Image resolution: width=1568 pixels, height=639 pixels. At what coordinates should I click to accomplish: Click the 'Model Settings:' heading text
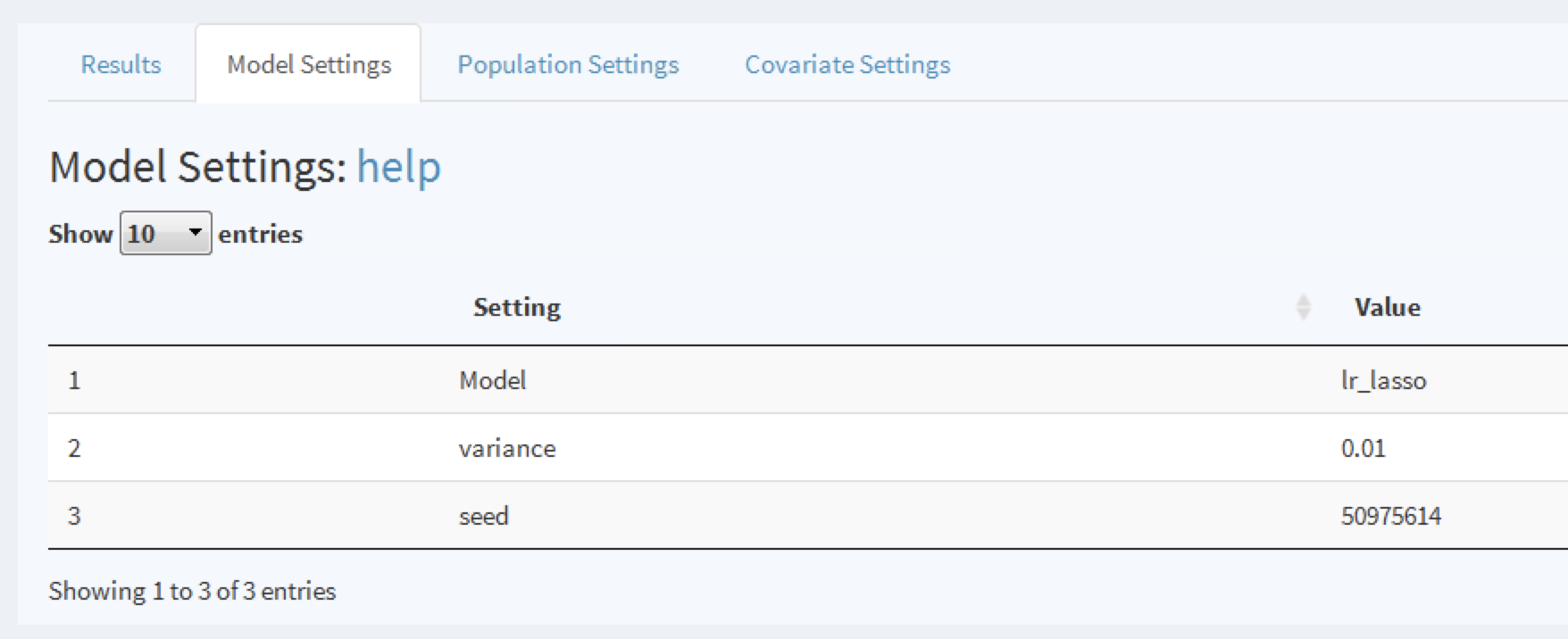[197, 167]
